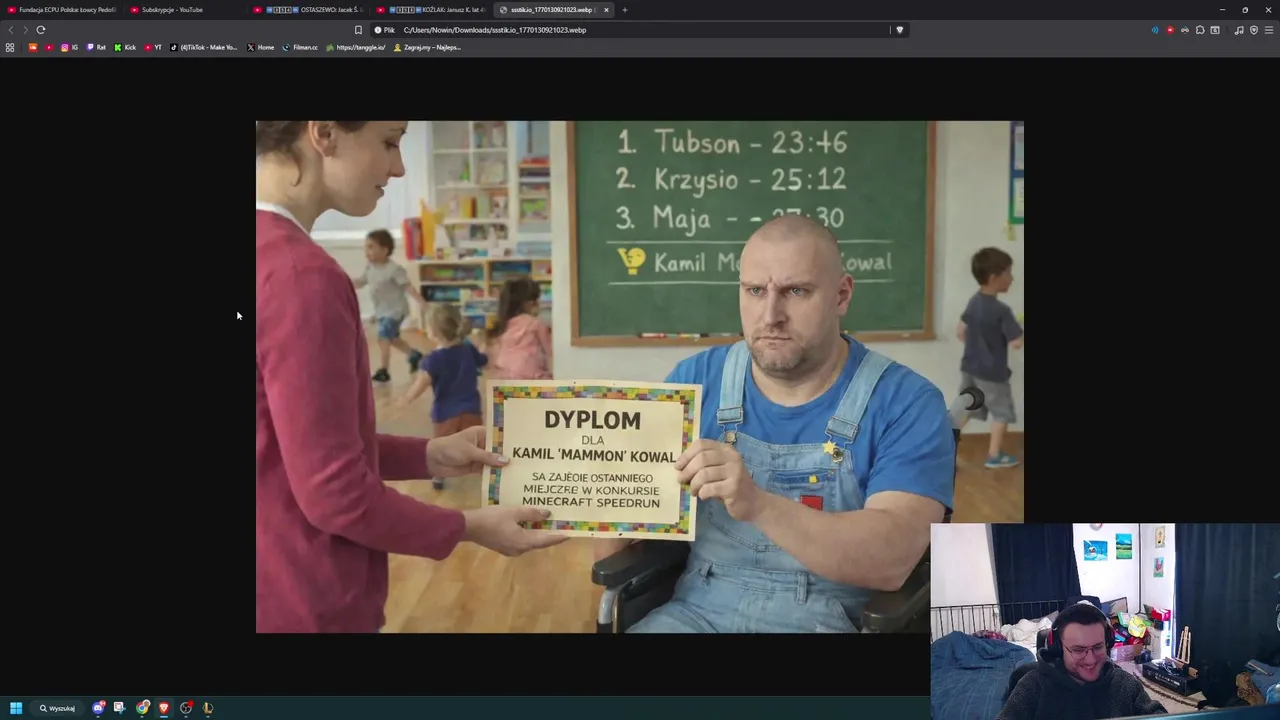This screenshot has width=1280, height=720.
Task: Click the Wyszukaj taskbar search box
Action: (x=58, y=708)
